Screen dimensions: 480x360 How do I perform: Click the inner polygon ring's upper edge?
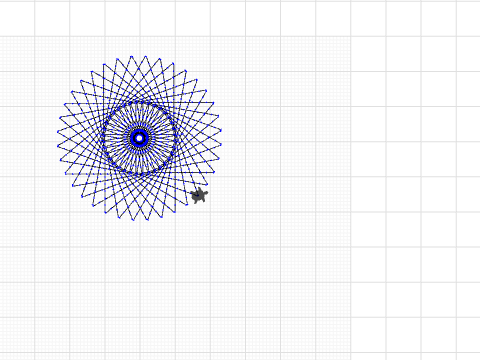[x=140, y=103]
